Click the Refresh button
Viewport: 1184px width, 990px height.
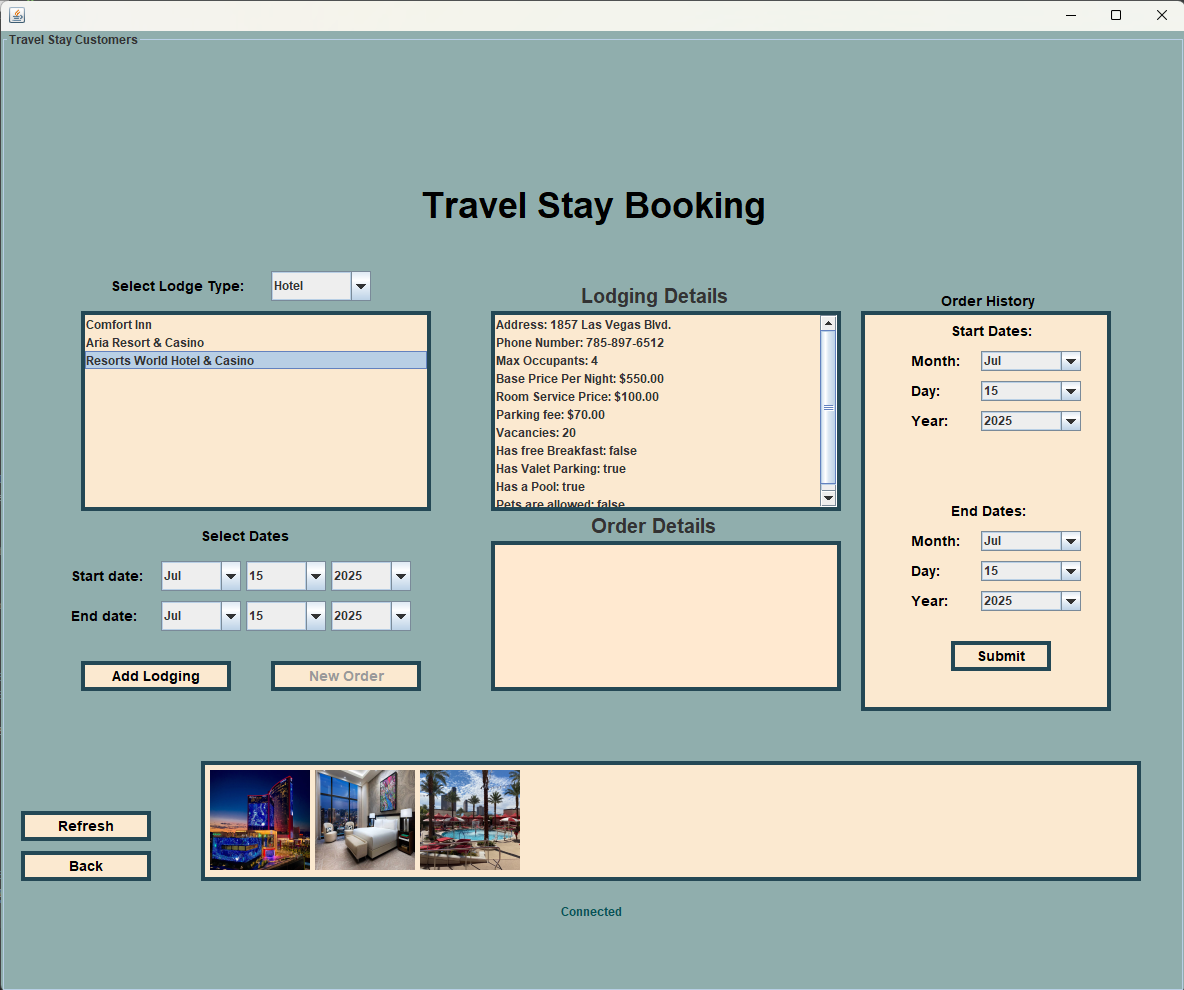[86, 826]
